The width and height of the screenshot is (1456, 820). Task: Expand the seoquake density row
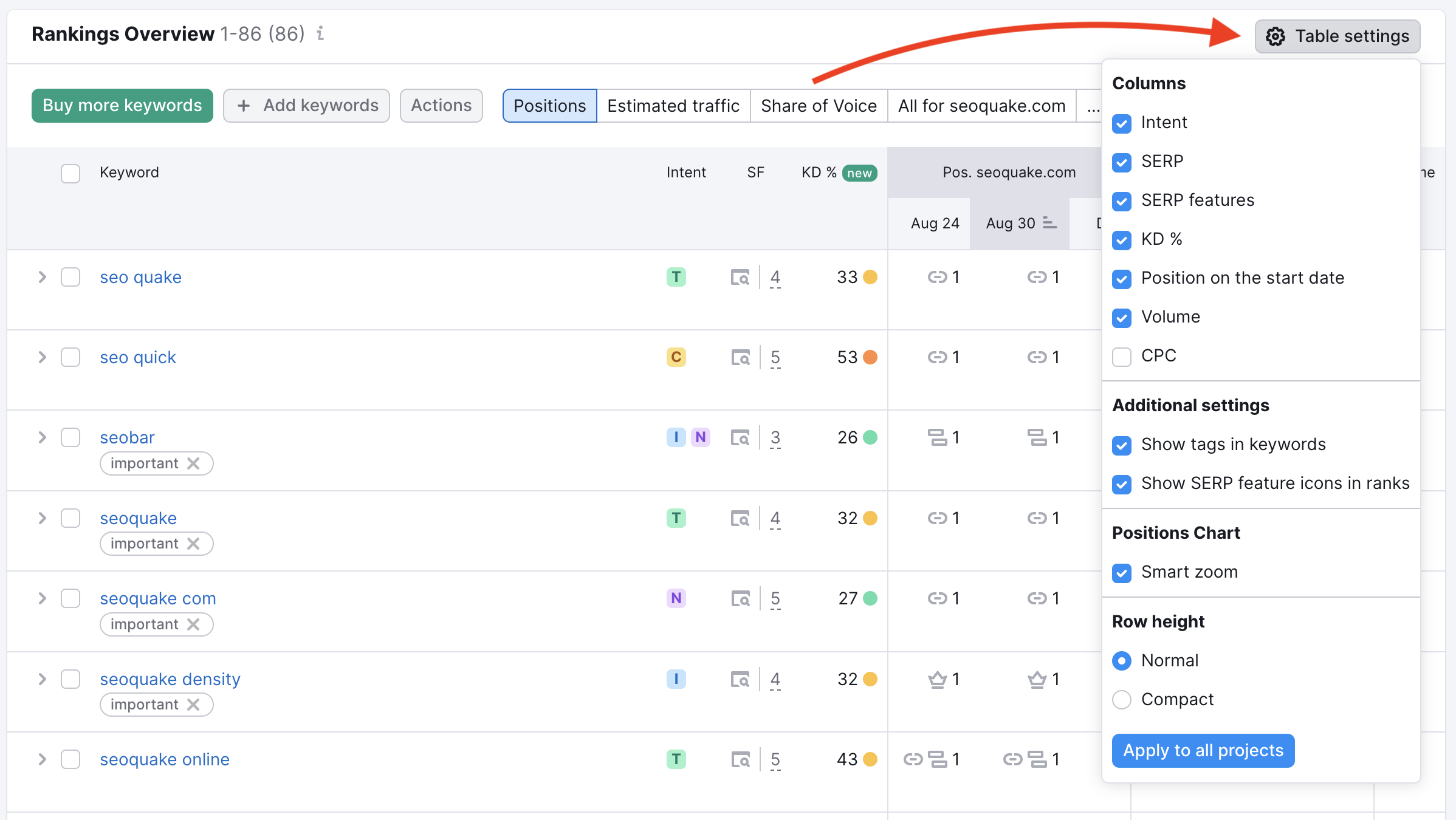(x=41, y=678)
